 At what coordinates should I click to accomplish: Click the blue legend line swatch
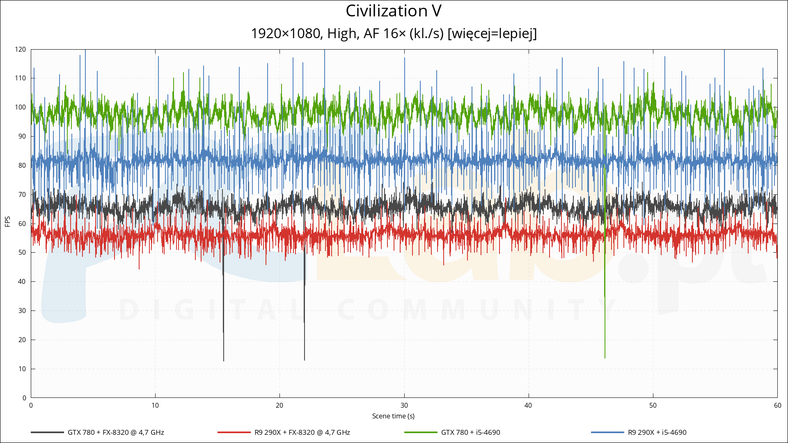click(x=607, y=432)
